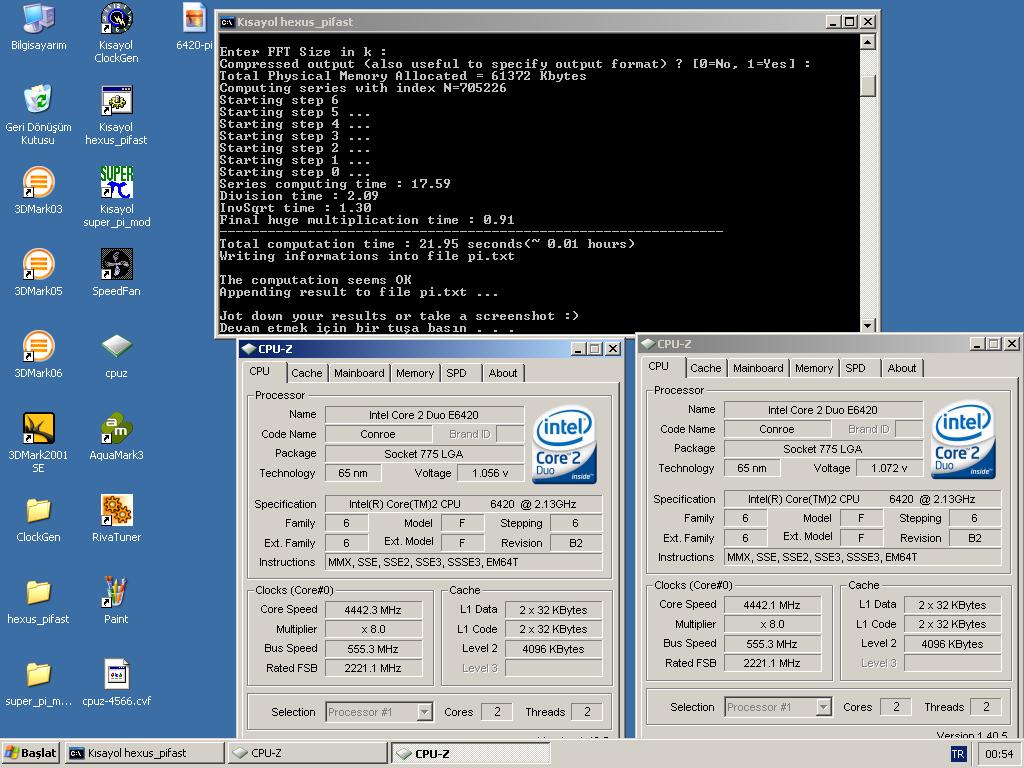
Task: Select the 3DMark06 desktop shortcut
Action: point(39,355)
